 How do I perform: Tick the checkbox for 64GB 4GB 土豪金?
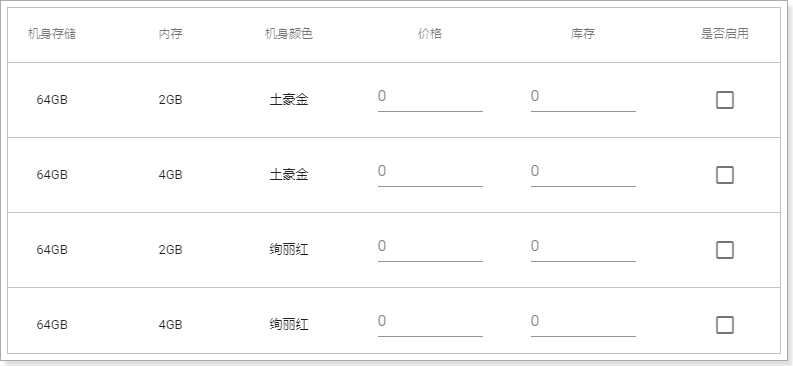coord(725,175)
